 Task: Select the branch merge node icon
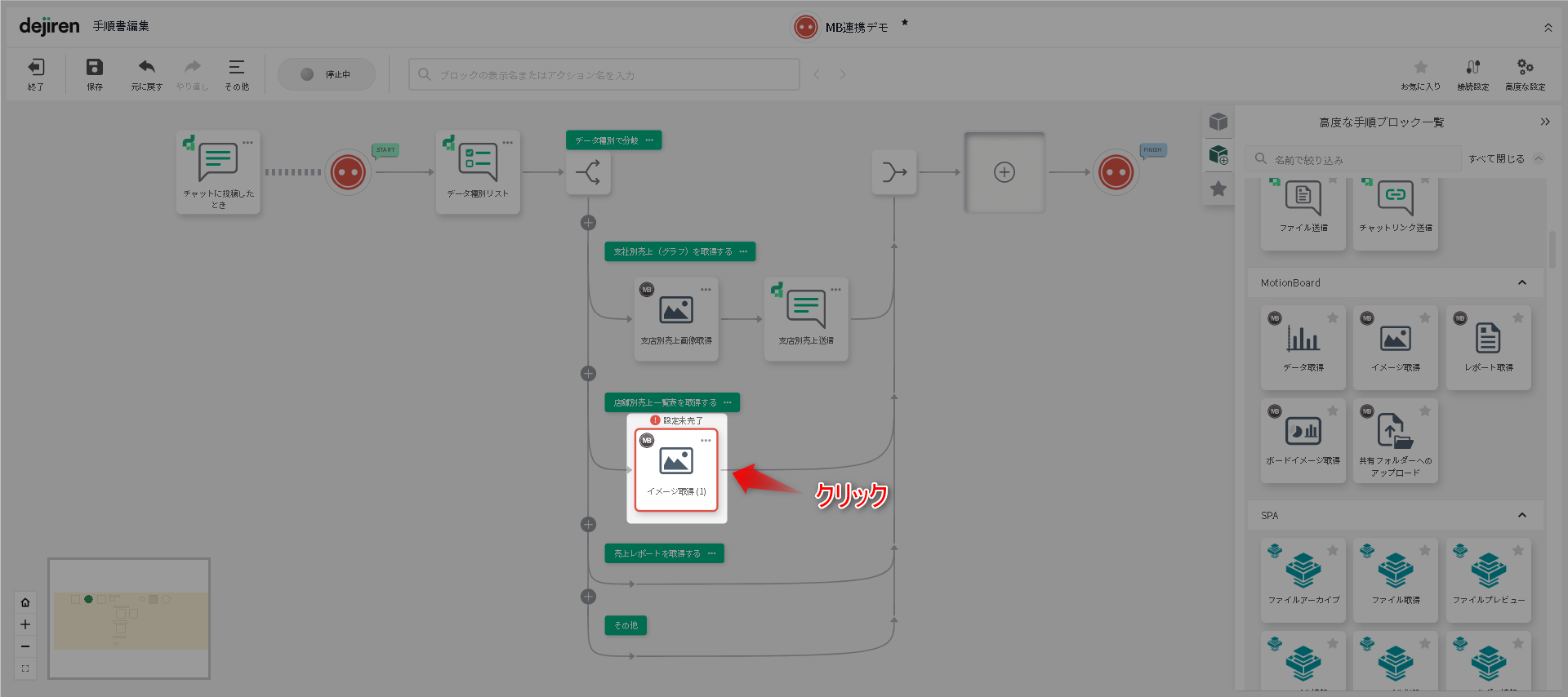tap(894, 172)
